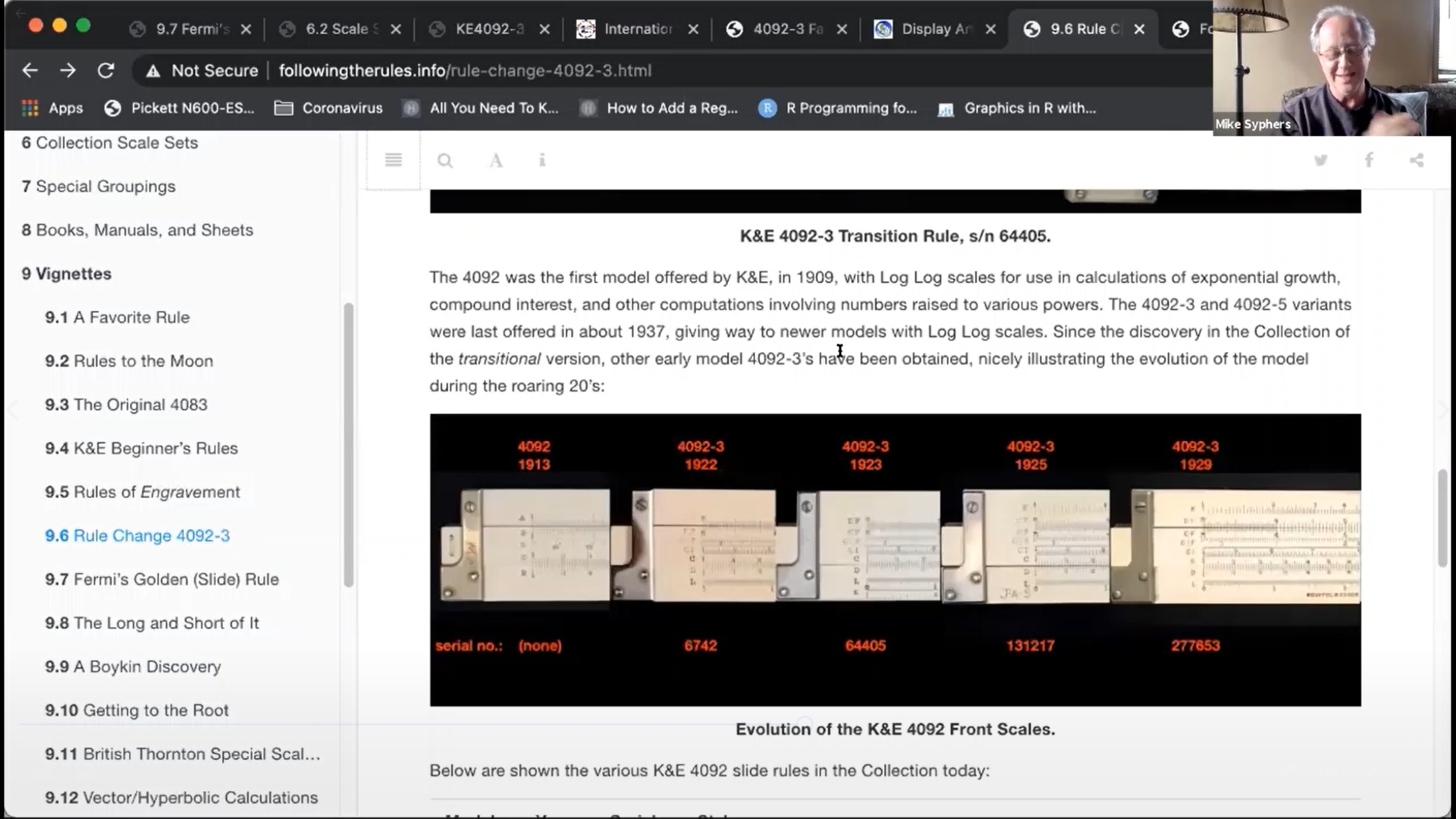1456x819 pixels.
Task: Click the main page vertical scrollbar
Action: 1442,518
